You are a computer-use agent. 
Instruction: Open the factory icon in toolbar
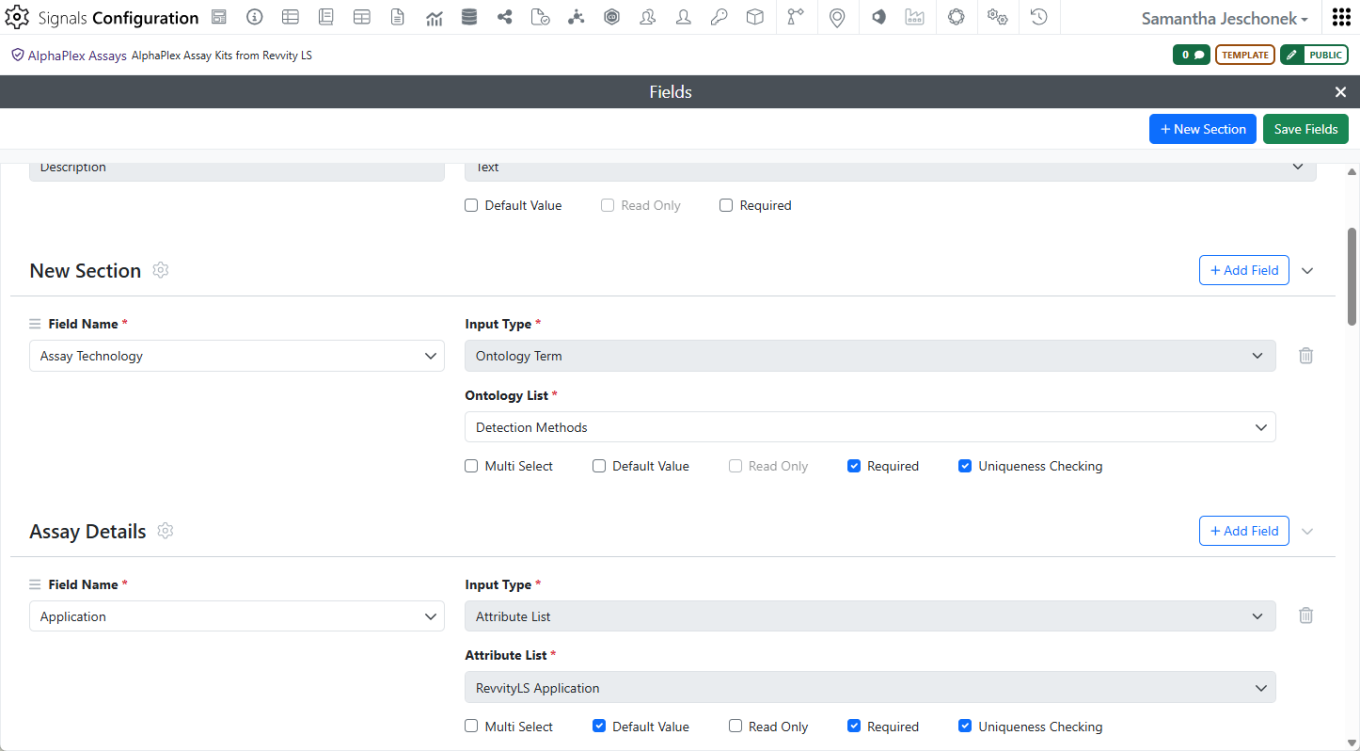click(914, 17)
